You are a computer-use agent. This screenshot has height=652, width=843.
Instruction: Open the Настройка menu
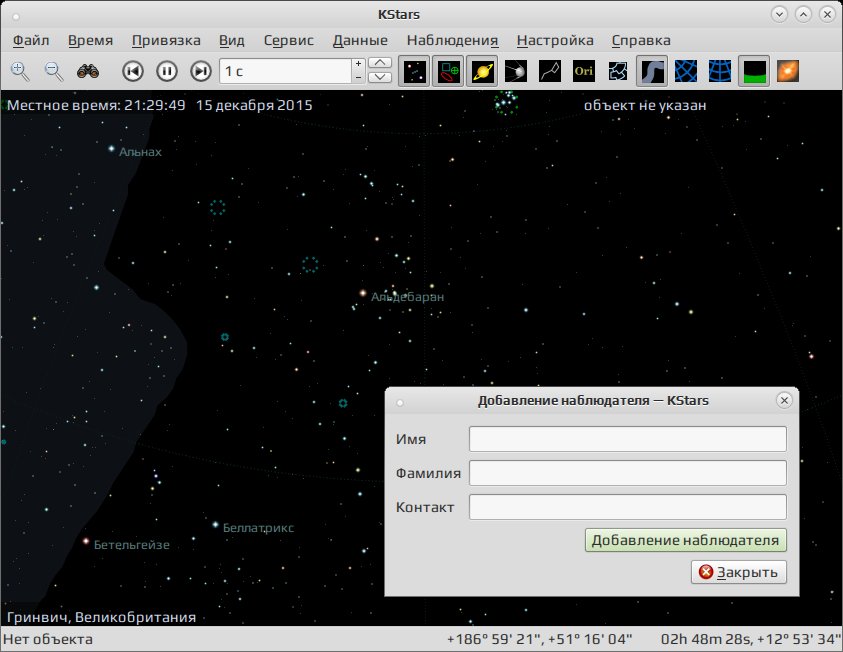[x=555, y=40]
